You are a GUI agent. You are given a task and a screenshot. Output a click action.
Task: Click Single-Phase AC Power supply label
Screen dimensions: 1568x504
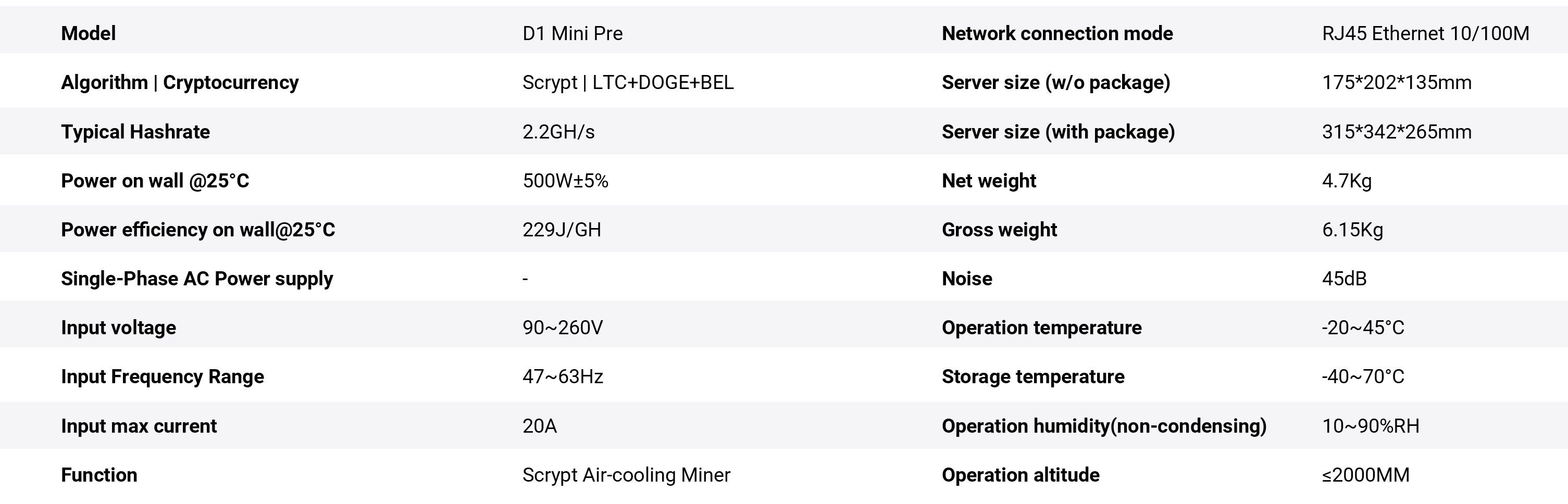click(x=196, y=278)
